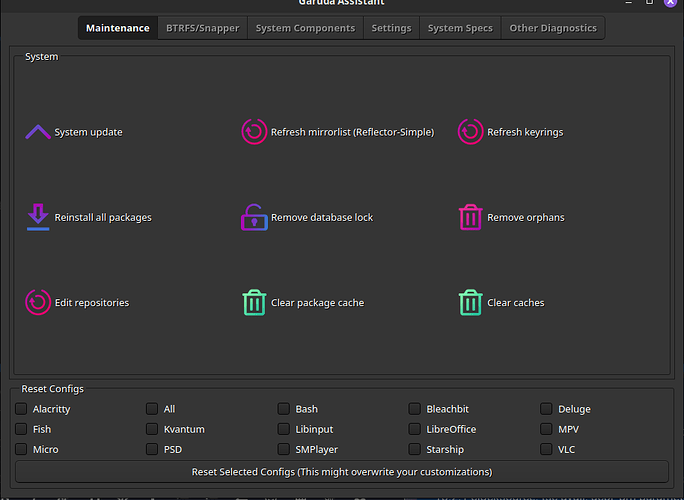Choose Remove orphans
This screenshot has width=684, height=500.
[526, 217]
